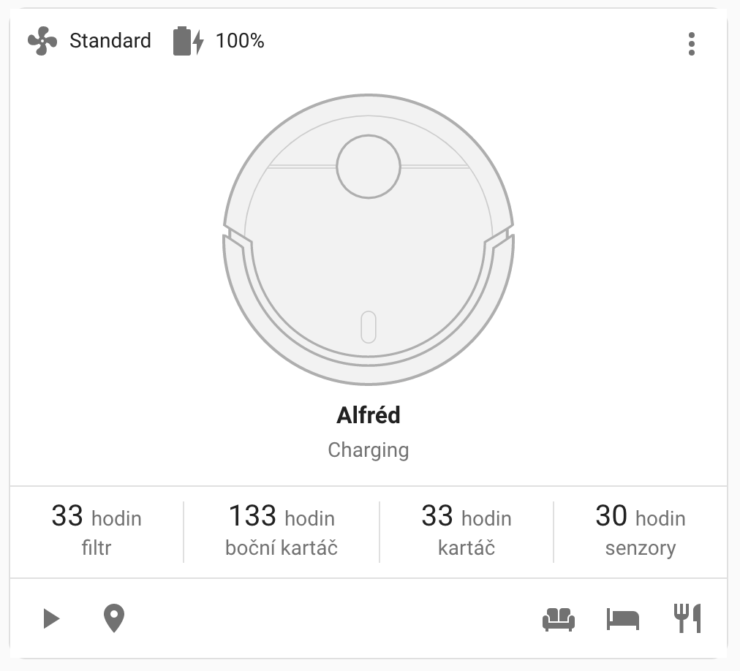Screen dimensions: 740x671
Task: Open the filtr hours statistic
Action: (97, 531)
